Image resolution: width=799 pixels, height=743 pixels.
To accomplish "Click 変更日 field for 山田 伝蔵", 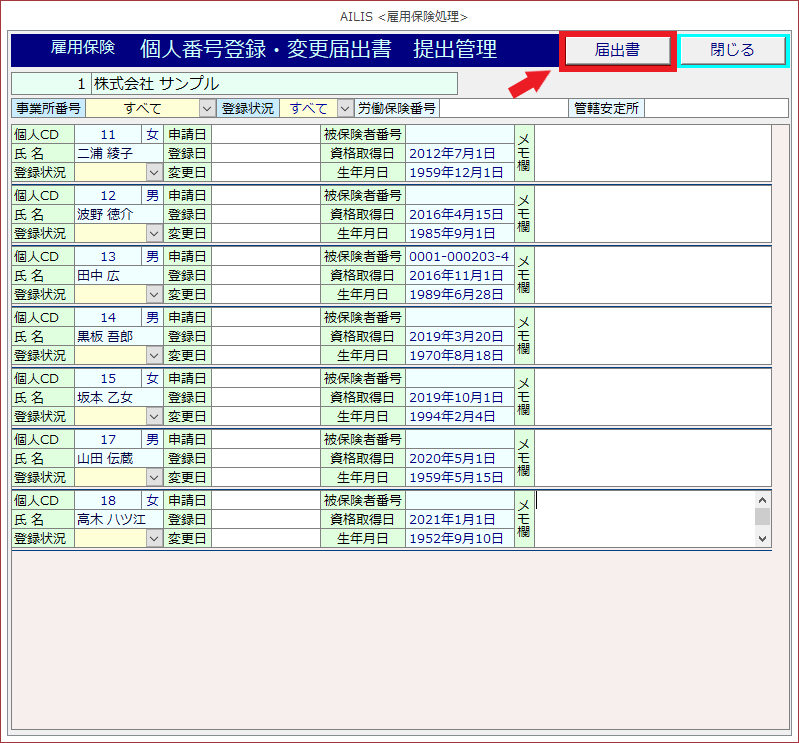I will pos(265,477).
